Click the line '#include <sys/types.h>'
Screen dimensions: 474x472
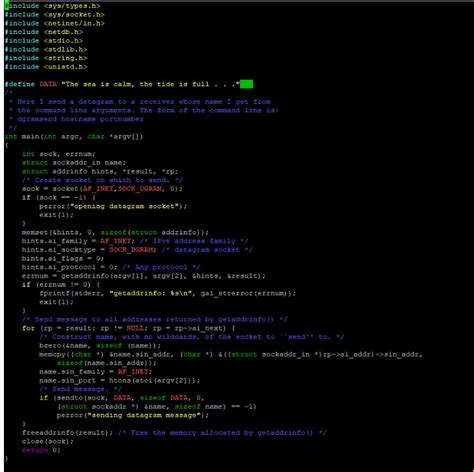tap(52, 6)
